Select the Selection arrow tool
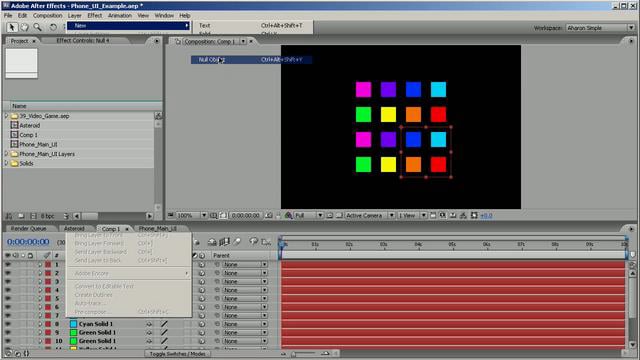The image size is (640, 360). [x=12, y=27]
